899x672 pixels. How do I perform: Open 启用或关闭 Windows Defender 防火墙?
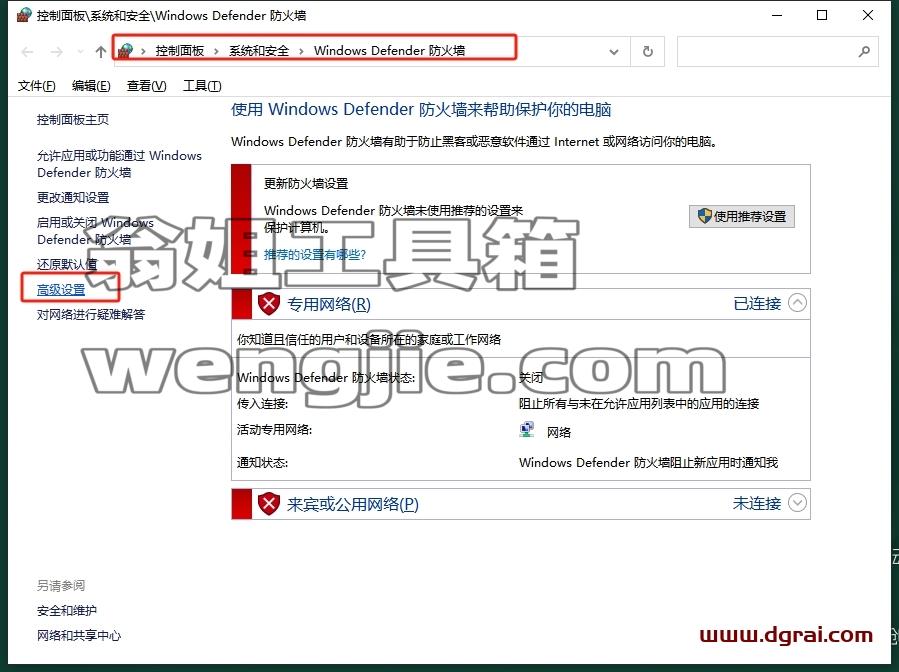pyautogui.click(x=95, y=230)
